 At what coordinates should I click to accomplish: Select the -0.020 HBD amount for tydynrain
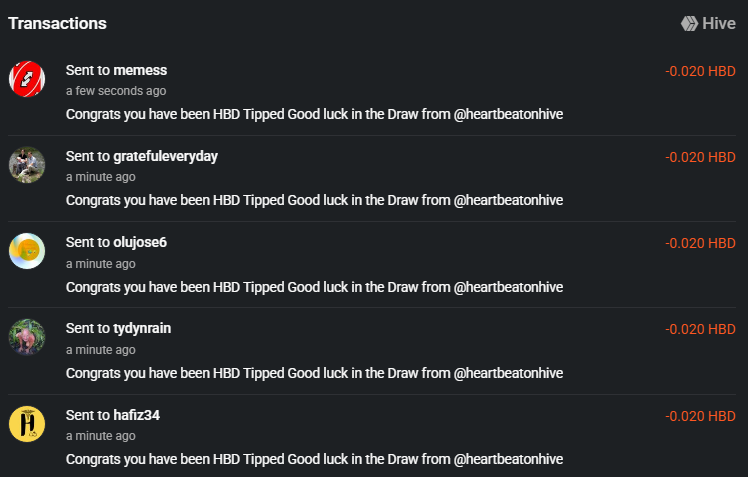pyautogui.click(x=700, y=329)
